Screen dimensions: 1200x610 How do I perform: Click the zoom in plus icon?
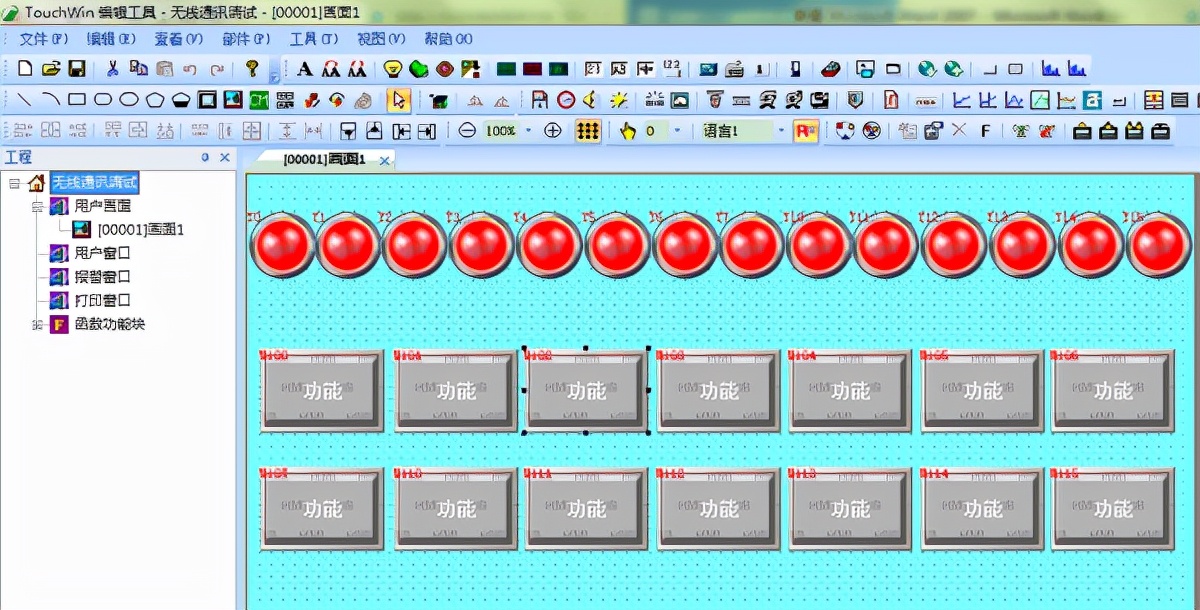click(x=552, y=131)
